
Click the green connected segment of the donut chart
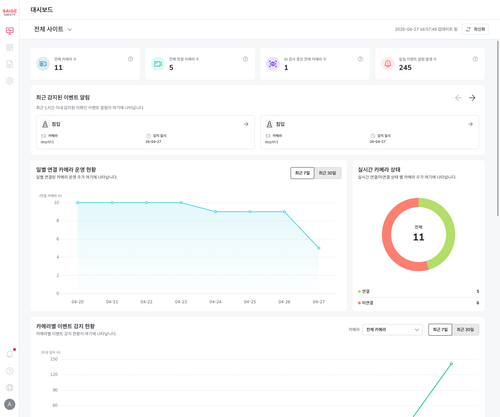pos(450,230)
